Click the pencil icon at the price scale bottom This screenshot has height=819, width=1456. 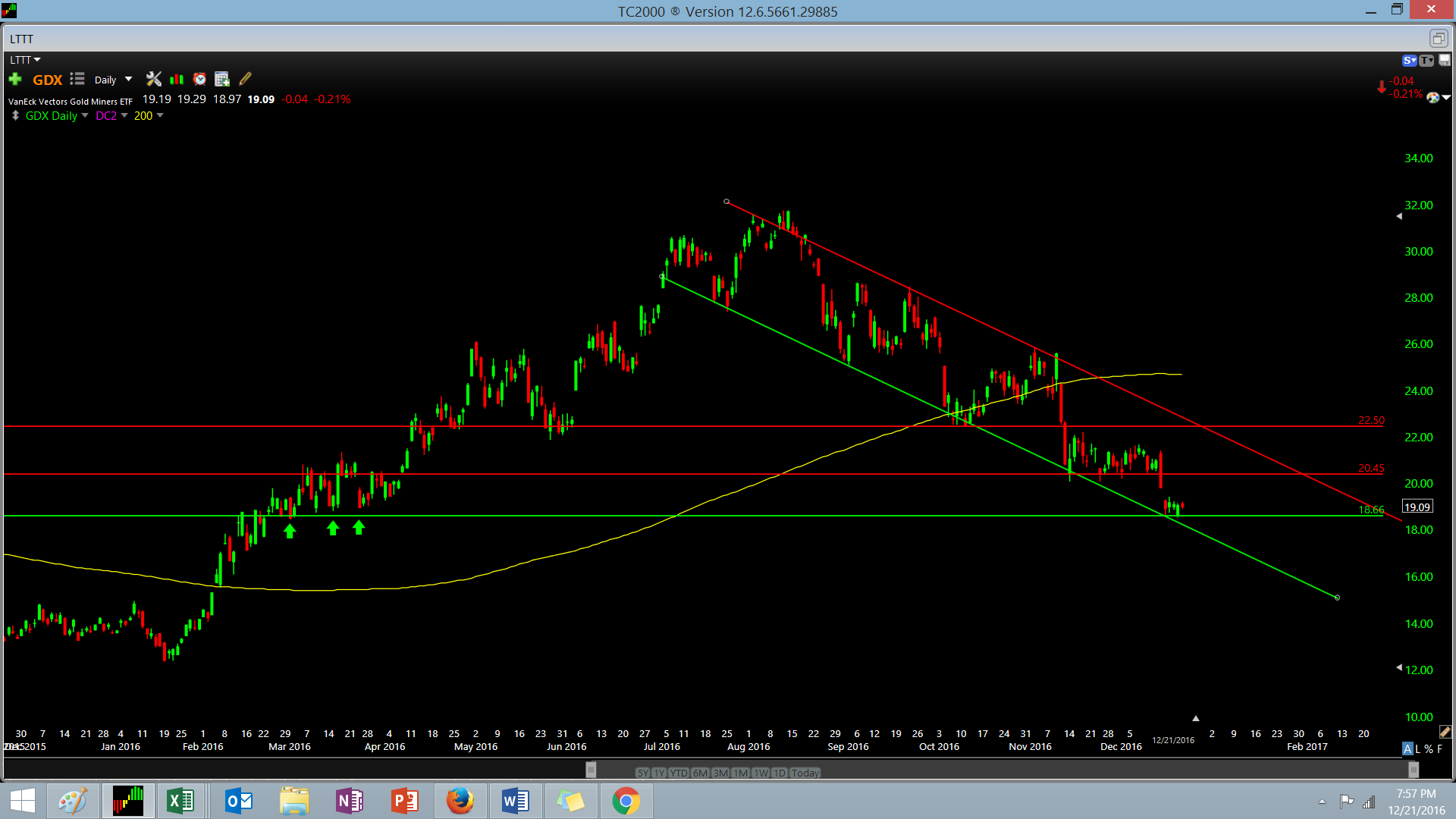coord(1445,732)
